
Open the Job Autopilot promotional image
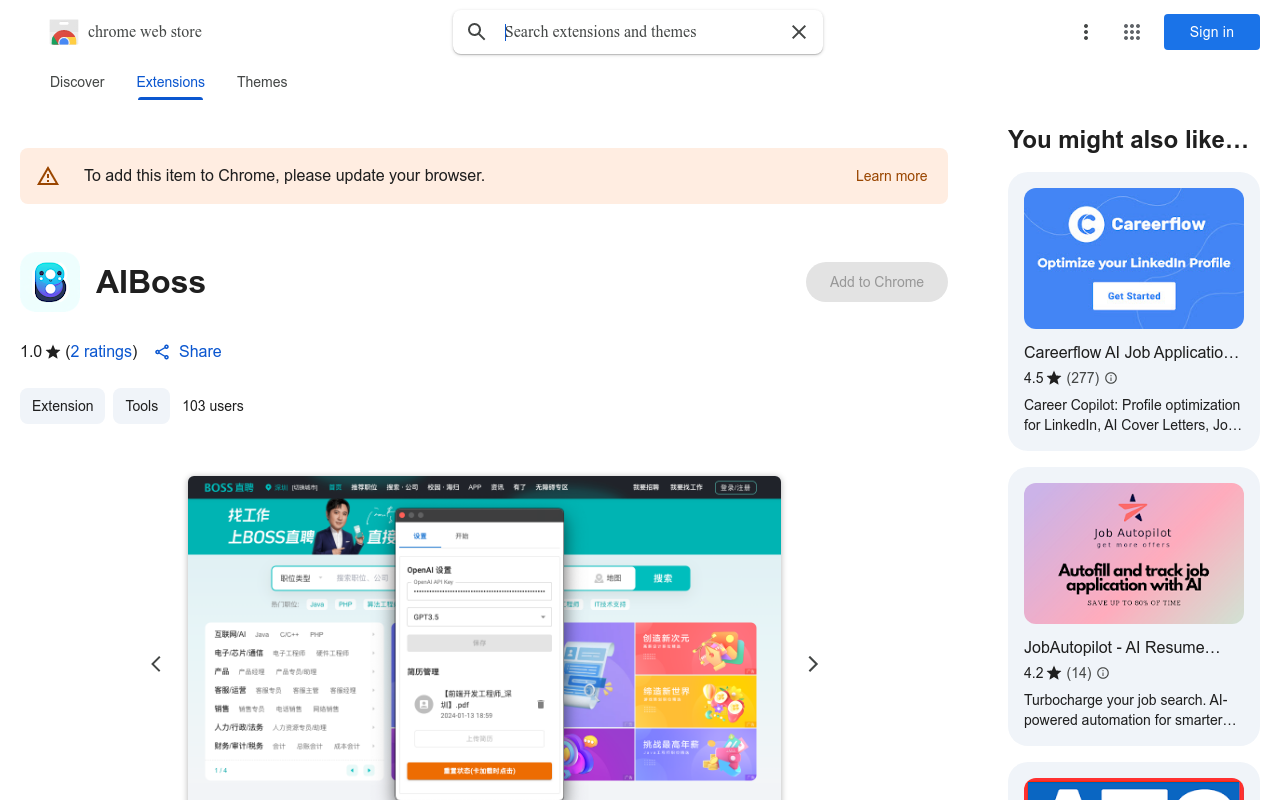point(1134,554)
